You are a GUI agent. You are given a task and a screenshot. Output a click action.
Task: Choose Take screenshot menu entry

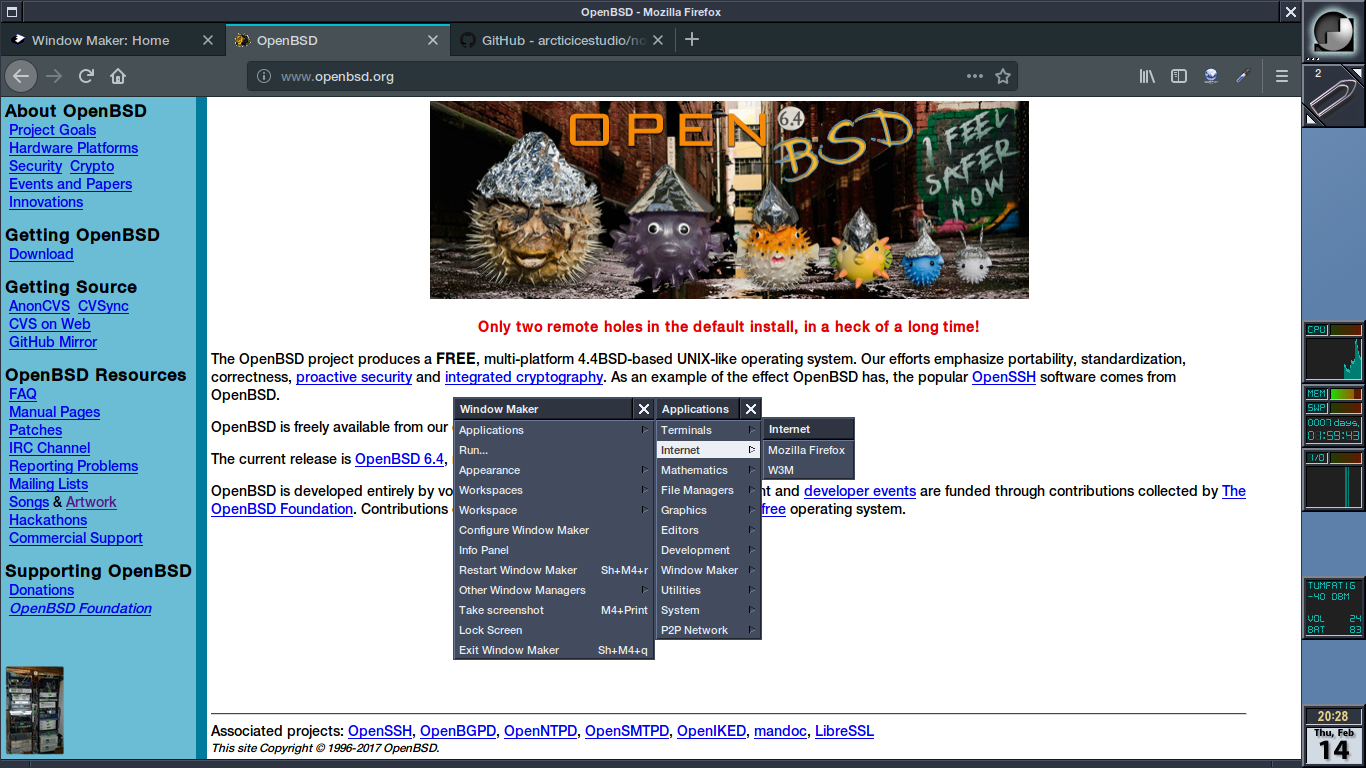pos(554,610)
